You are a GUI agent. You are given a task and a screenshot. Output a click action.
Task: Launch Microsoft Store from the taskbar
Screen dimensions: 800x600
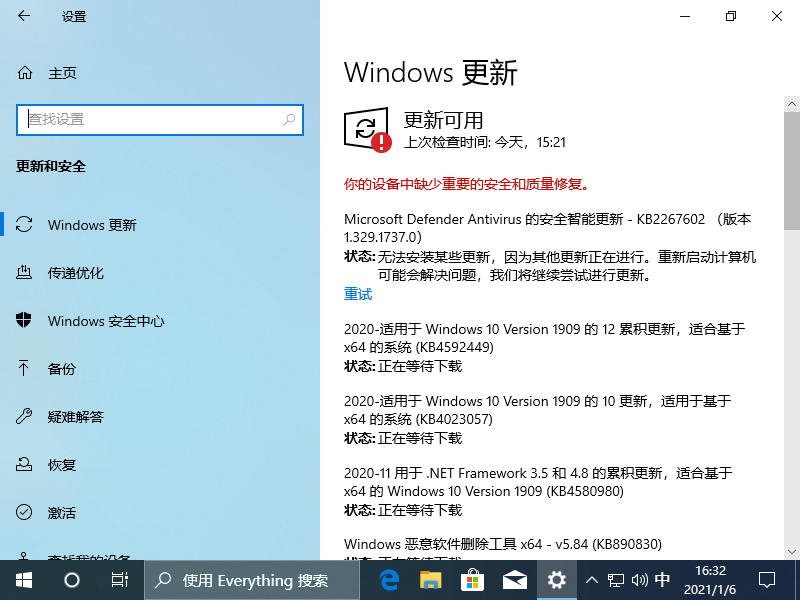coord(473,580)
